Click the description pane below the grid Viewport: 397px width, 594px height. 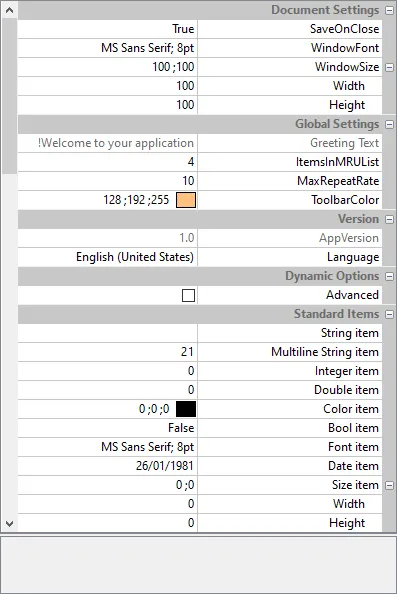pyautogui.click(x=198, y=564)
